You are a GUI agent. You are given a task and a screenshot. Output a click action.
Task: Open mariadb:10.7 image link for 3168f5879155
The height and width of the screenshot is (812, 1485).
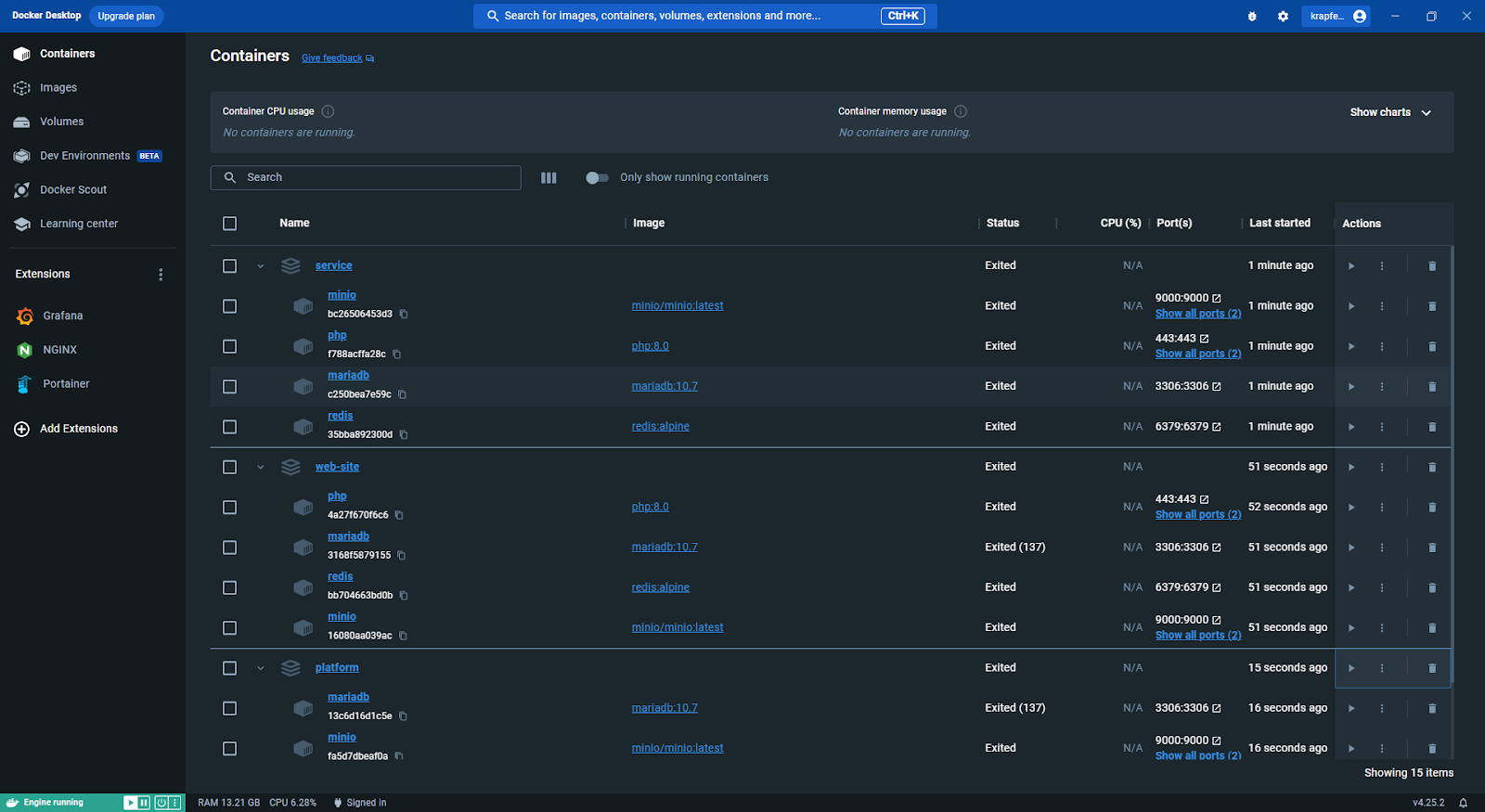click(665, 548)
